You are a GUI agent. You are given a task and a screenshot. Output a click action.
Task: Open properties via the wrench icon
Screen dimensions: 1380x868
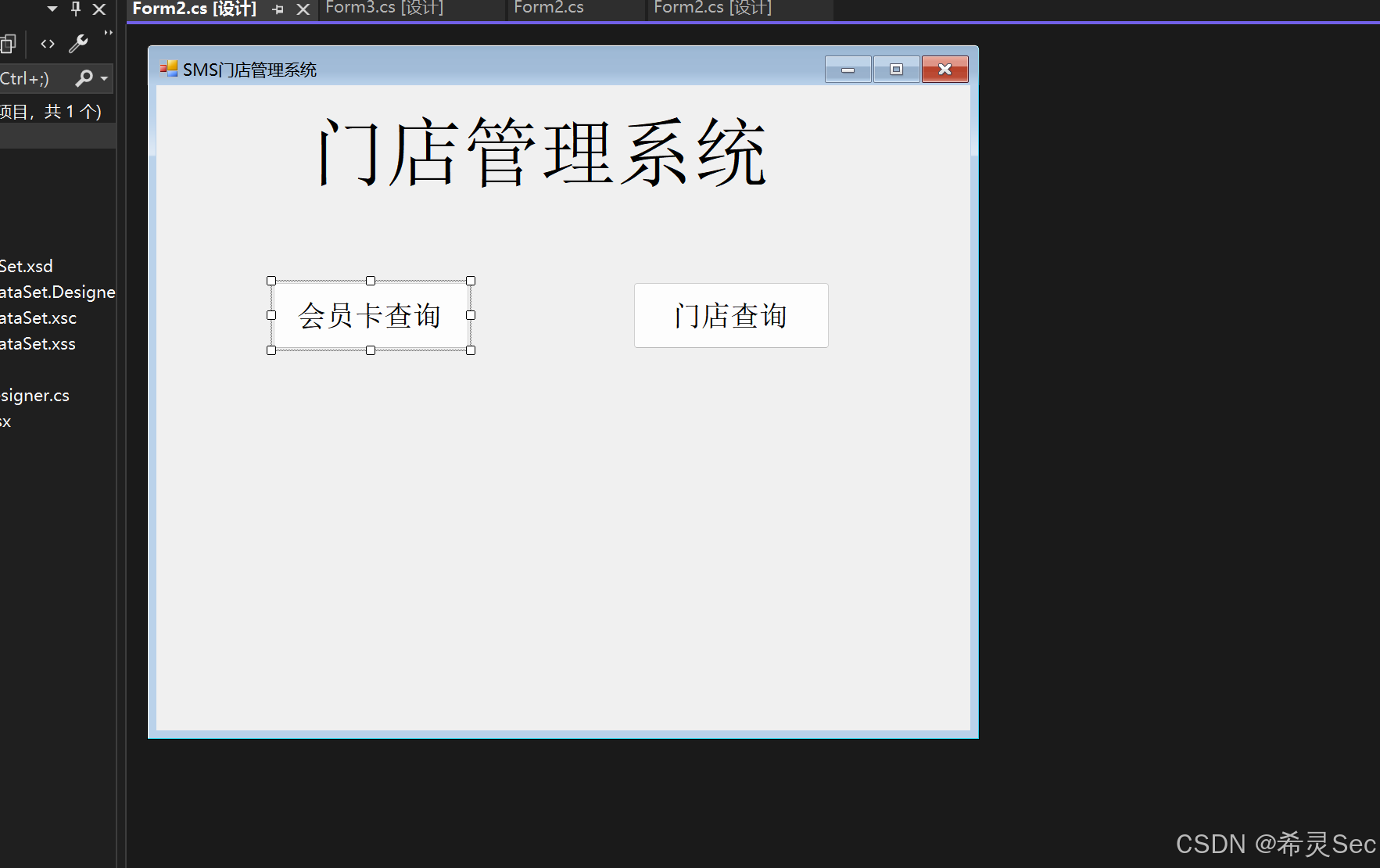point(78,44)
